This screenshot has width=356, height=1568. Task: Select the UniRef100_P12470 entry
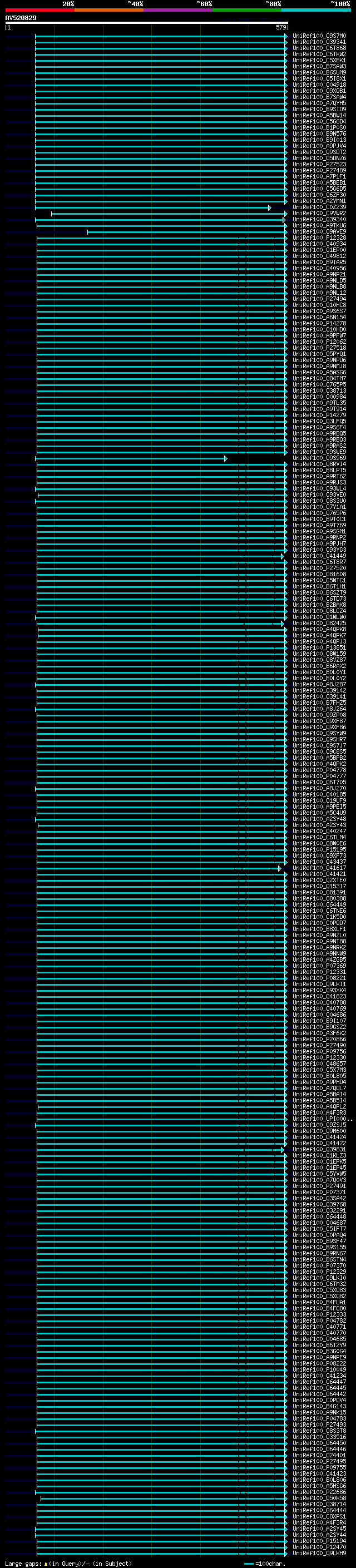[x=319, y=1547]
